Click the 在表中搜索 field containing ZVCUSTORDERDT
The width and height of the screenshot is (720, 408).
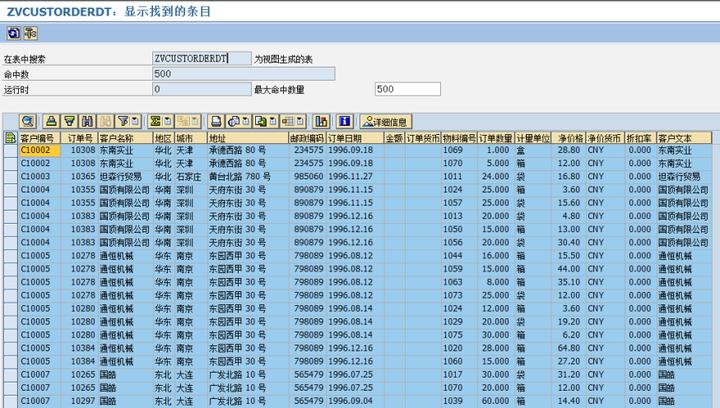point(202,58)
